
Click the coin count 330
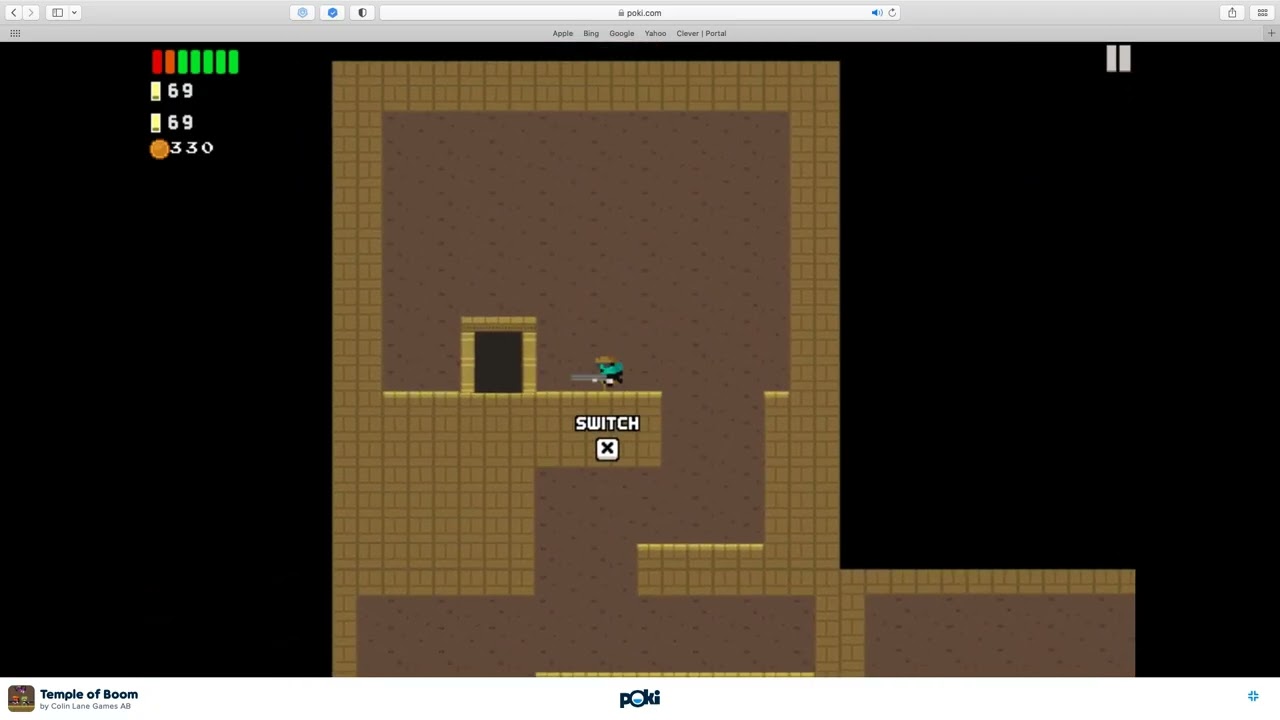point(192,148)
